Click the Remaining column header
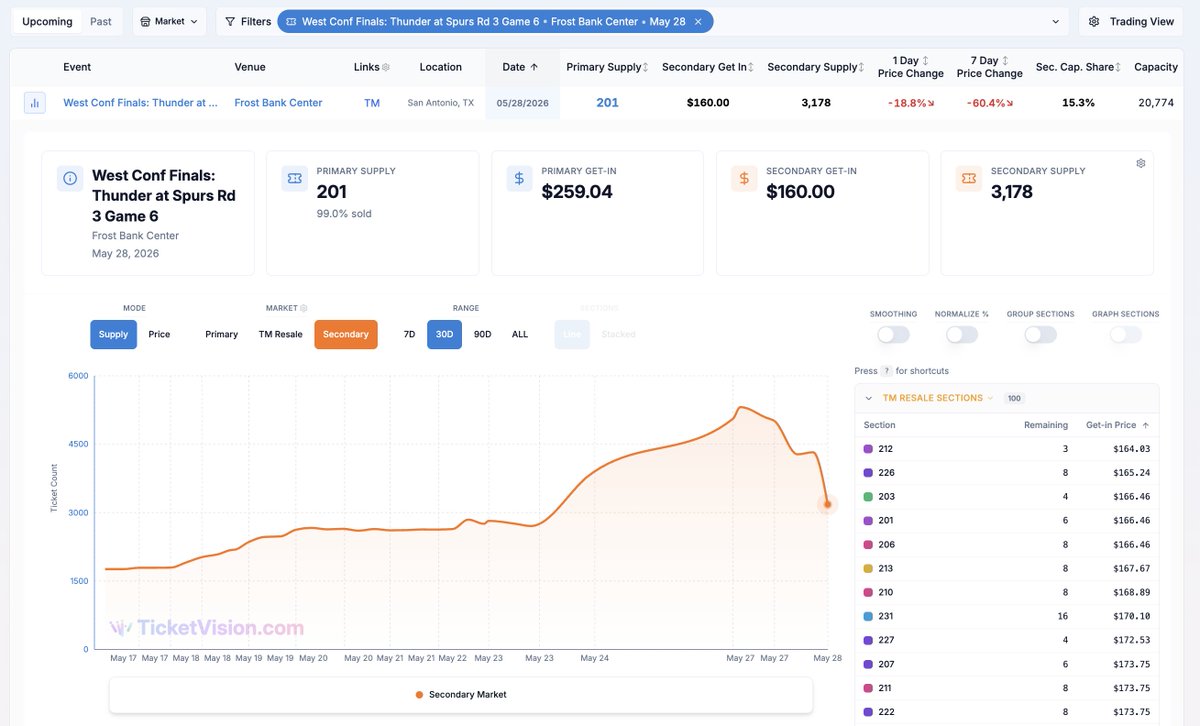The height and width of the screenshot is (726, 1200). (x=1046, y=425)
